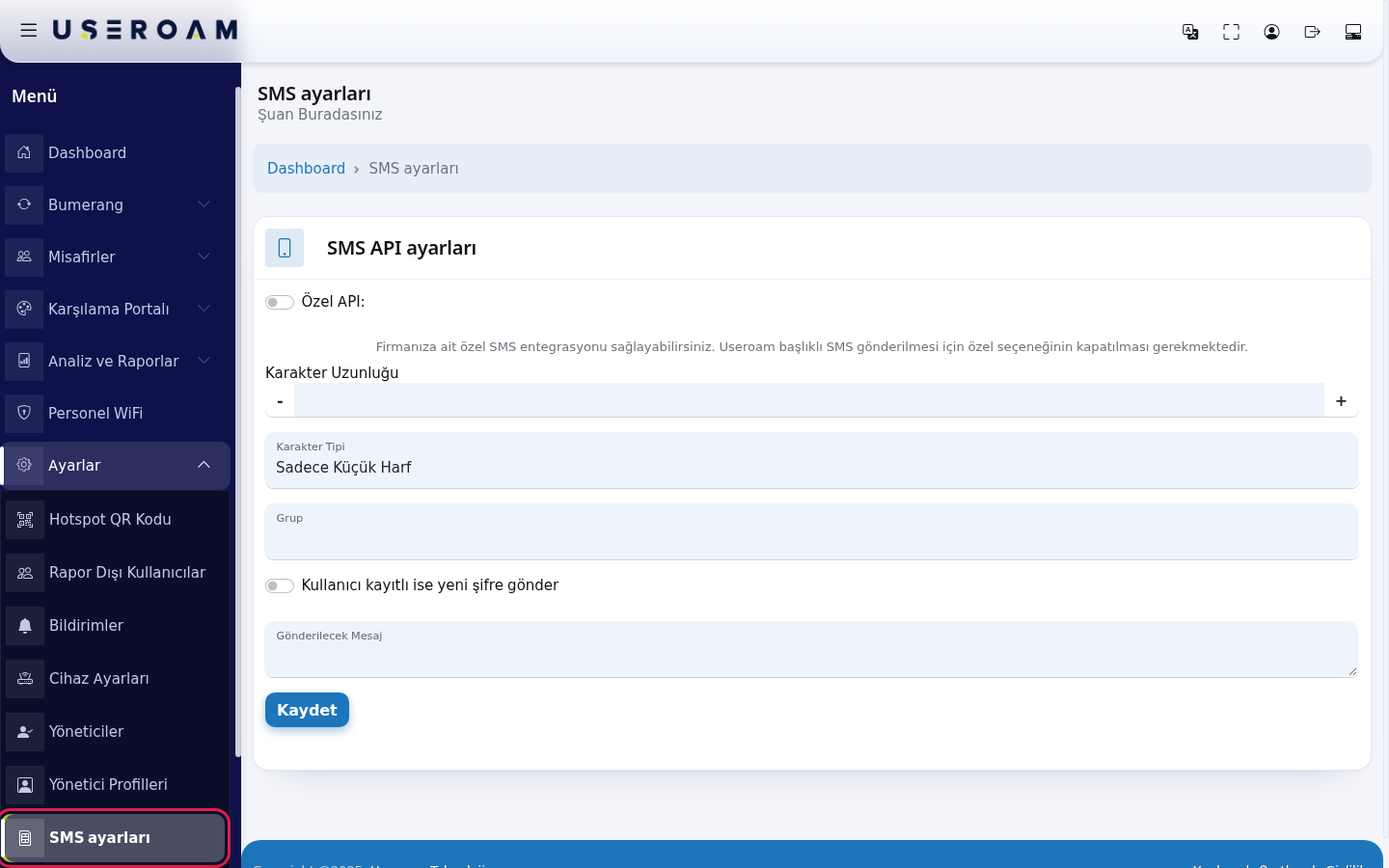
Task: Toggle the hamburger menu icon
Action: coord(29,31)
